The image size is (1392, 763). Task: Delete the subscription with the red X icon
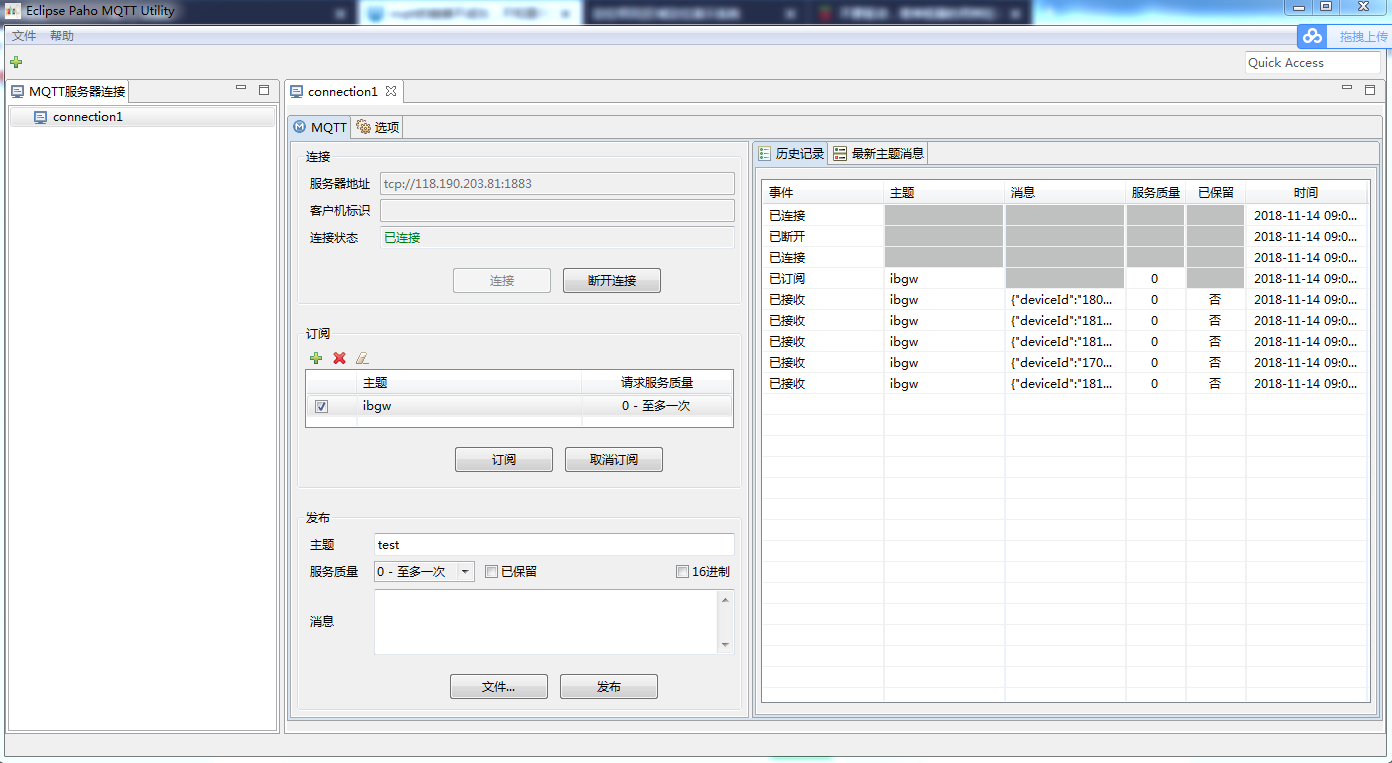339,358
